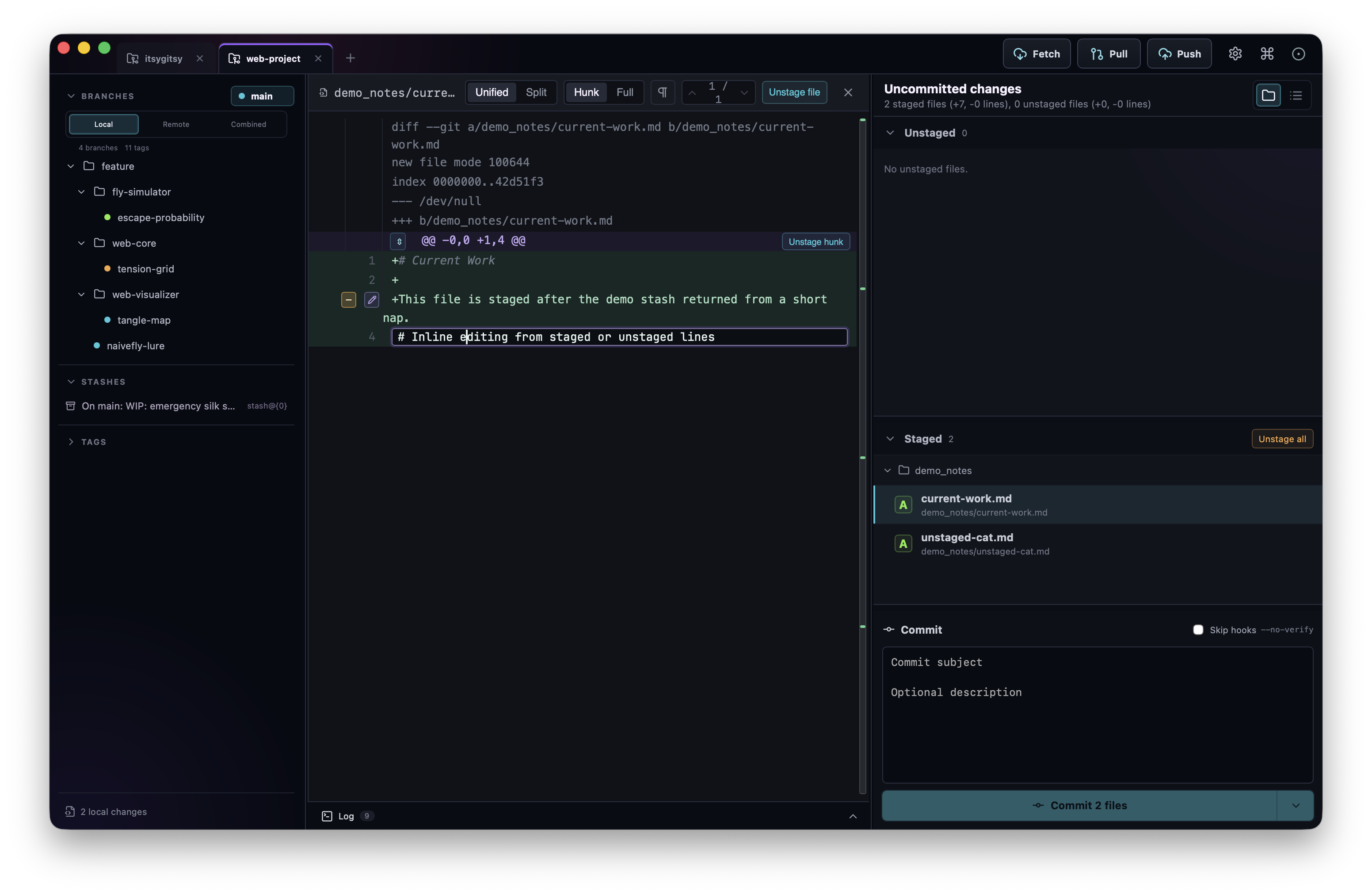Select the Local branches filter
The width and height of the screenshot is (1372, 895).
104,124
